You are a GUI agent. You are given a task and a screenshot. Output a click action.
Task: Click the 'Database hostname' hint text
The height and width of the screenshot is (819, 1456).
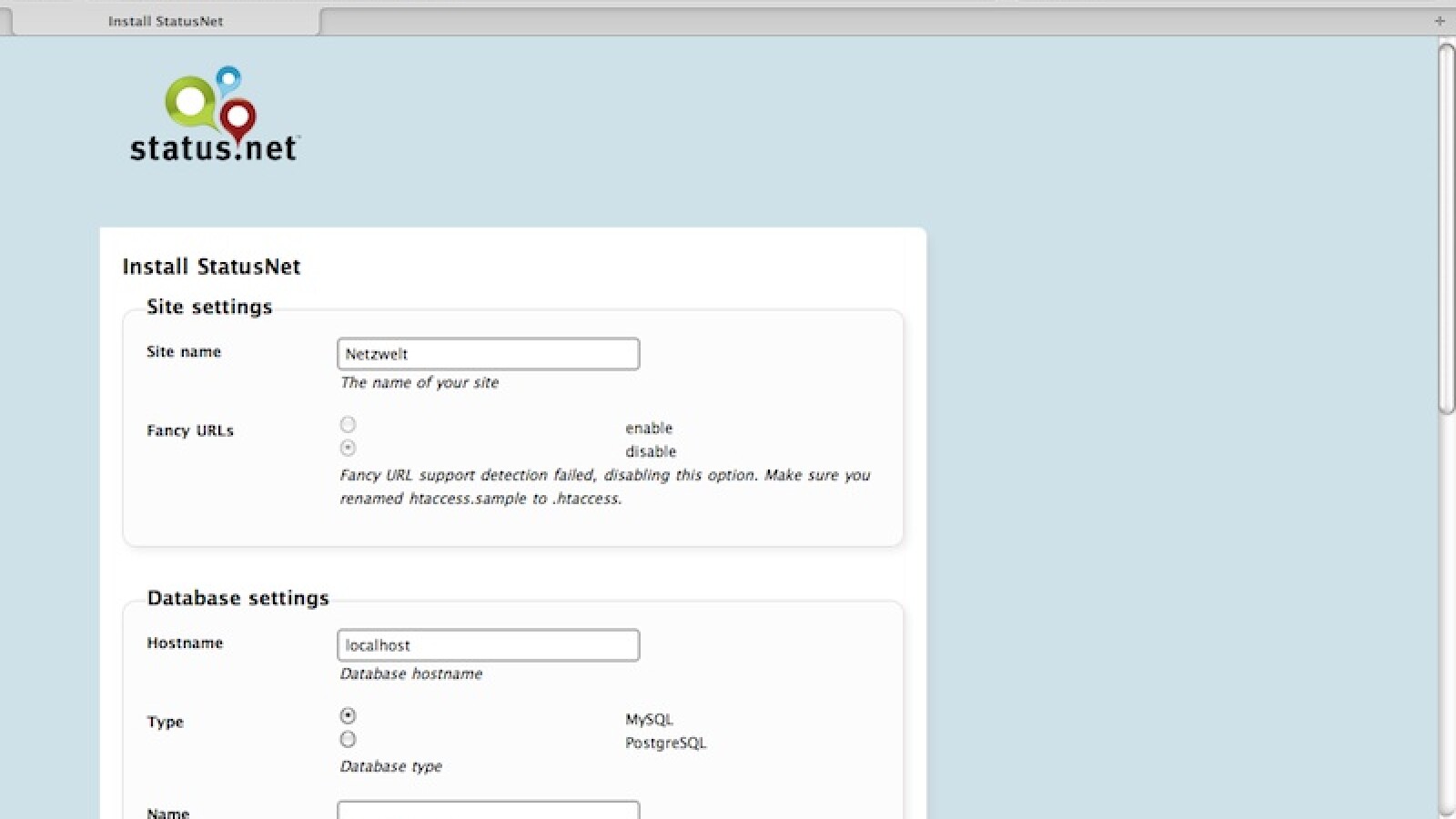tap(411, 673)
